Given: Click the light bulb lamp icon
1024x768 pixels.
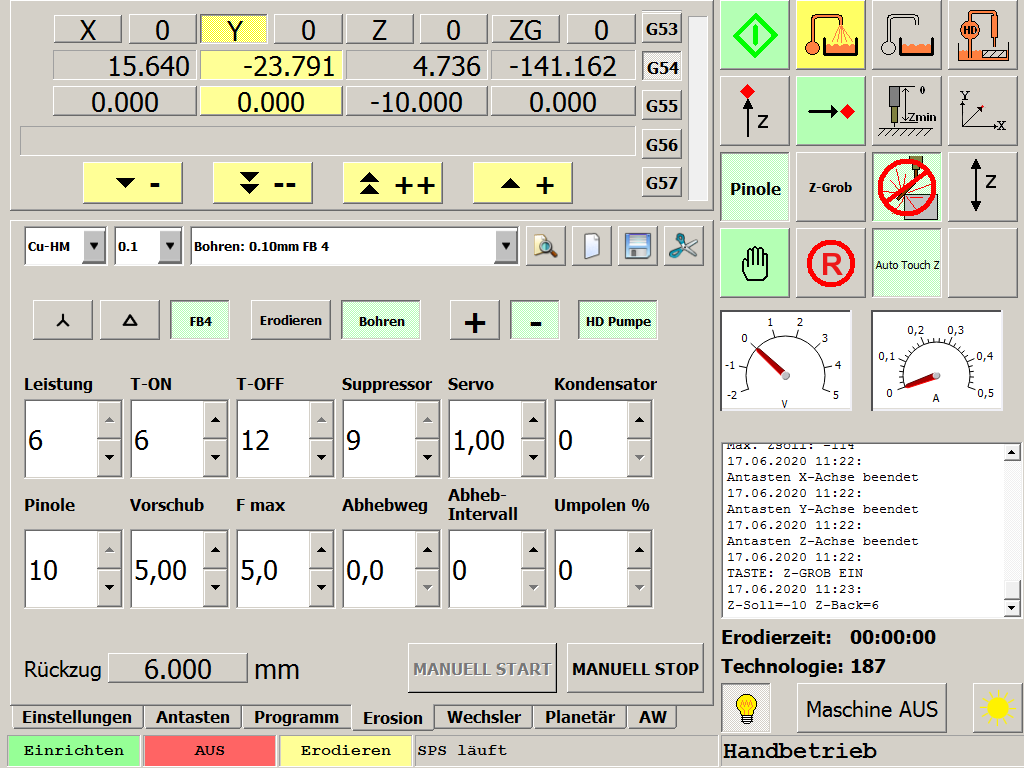Looking at the screenshot, I should (x=746, y=708).
